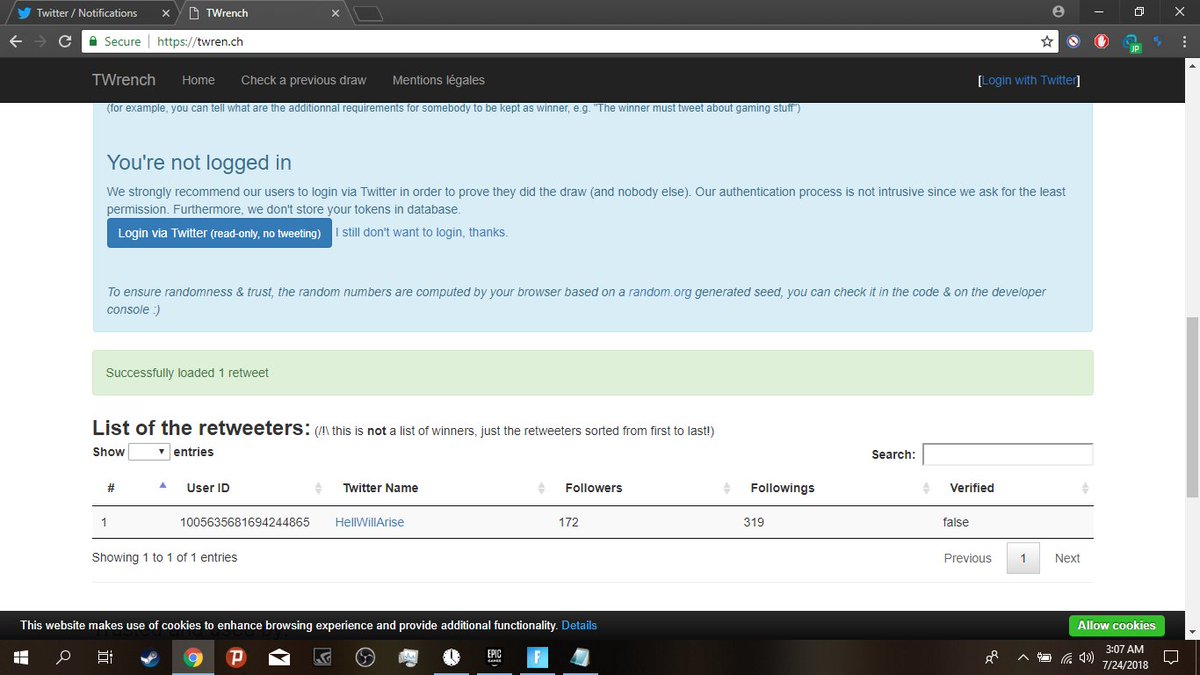Open the volume control in tray
This screenshot has height=675, width=1200.
click(1087, 657)
